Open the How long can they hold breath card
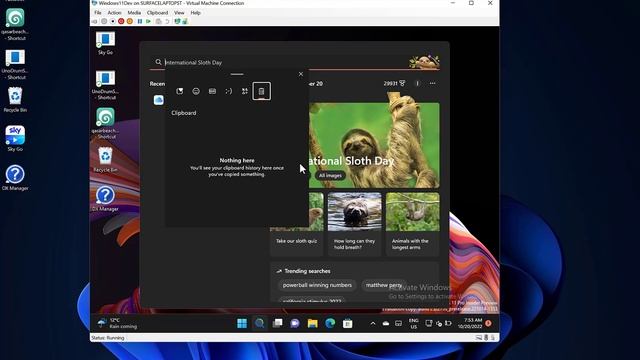Viewport: 640px width, 360px height. click(x=354, y=224)
